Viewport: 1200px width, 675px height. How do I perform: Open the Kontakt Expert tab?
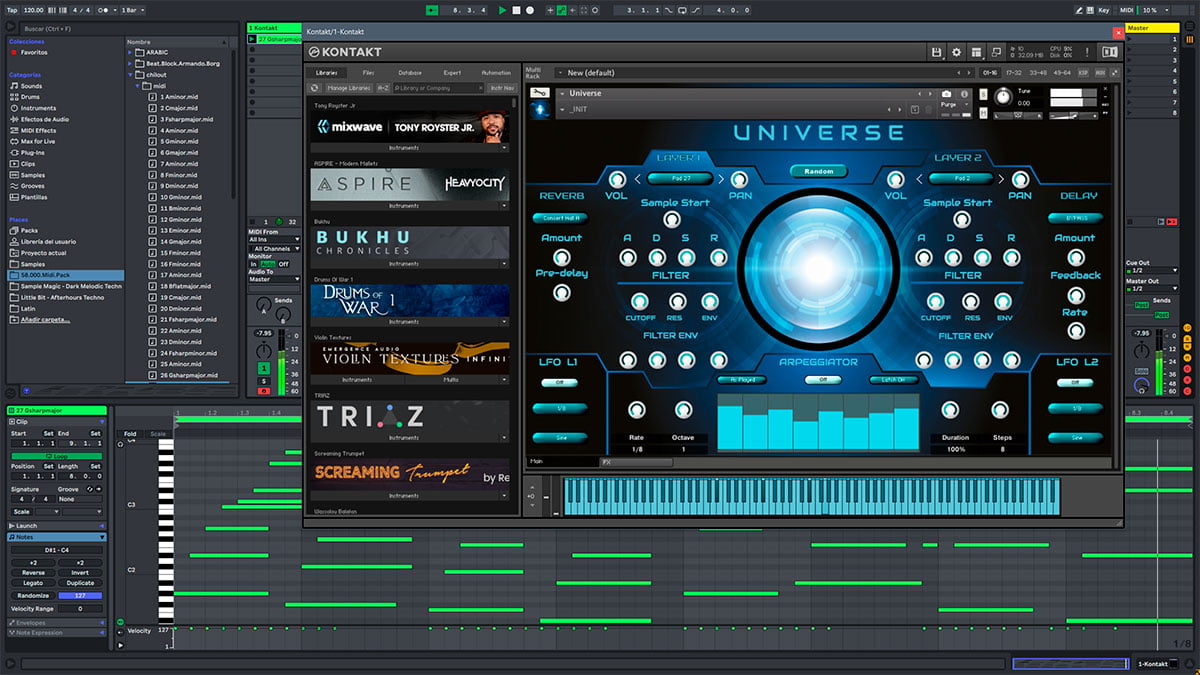453,73
